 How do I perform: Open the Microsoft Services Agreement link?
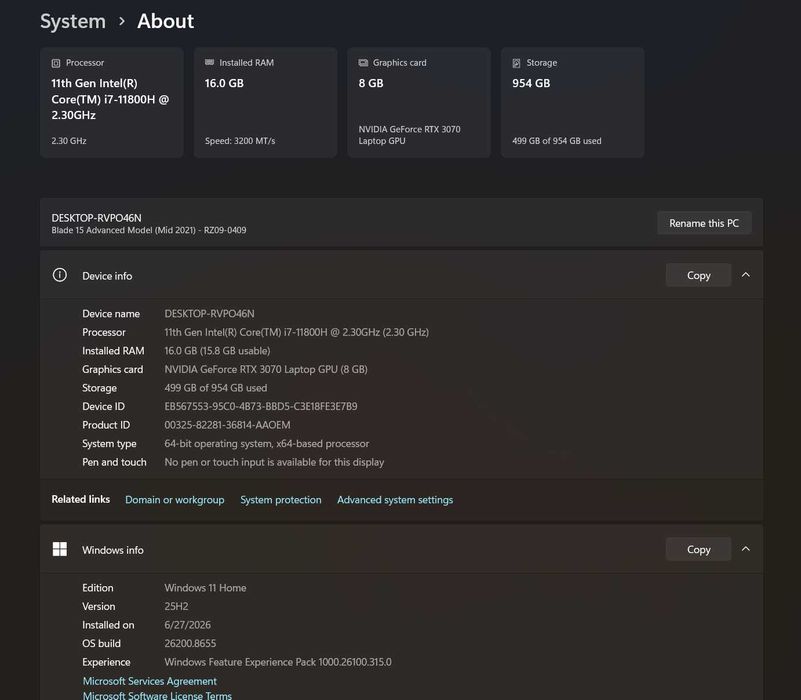pyautogui.click(x=150, y=681)
